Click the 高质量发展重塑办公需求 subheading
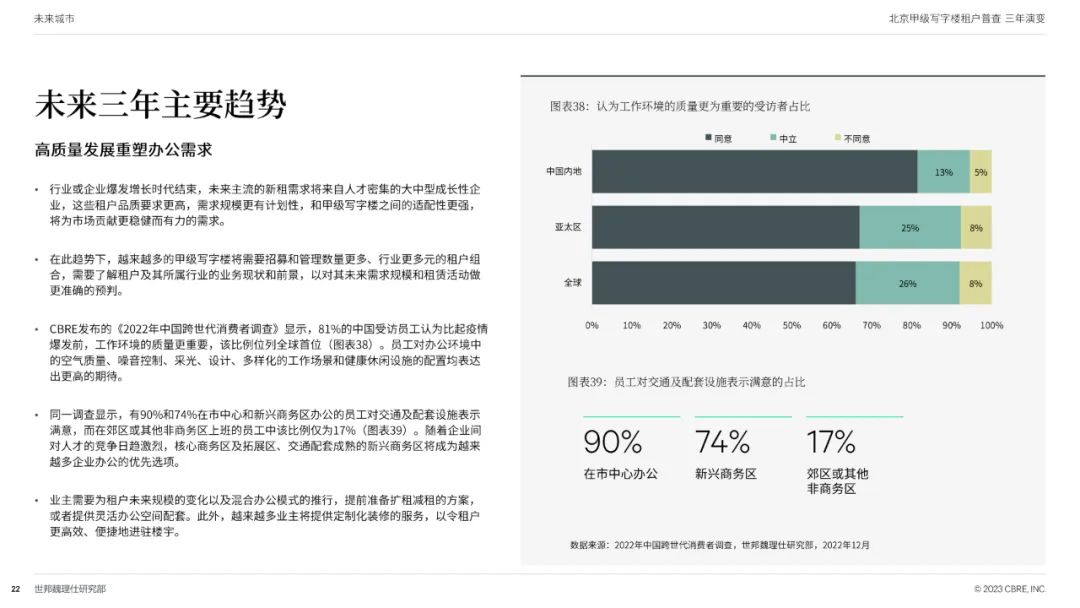Screen dimensions: 1080x608 (123, 149)
